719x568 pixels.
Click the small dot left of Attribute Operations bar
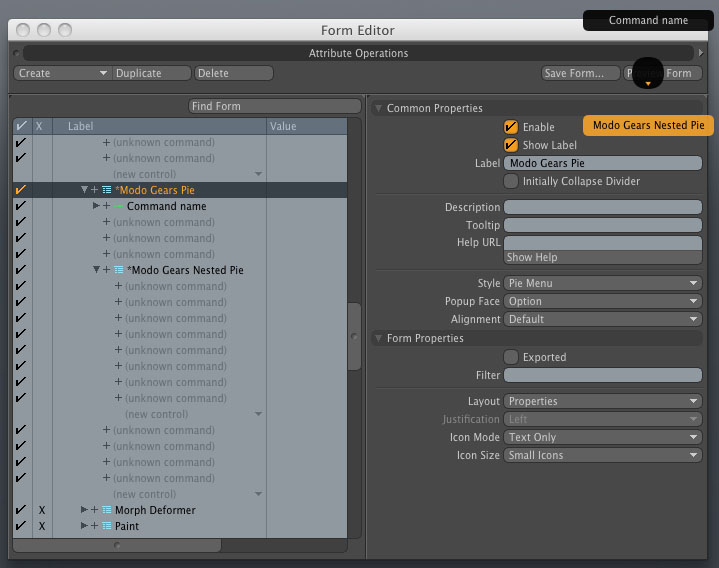tap(17, 53)
